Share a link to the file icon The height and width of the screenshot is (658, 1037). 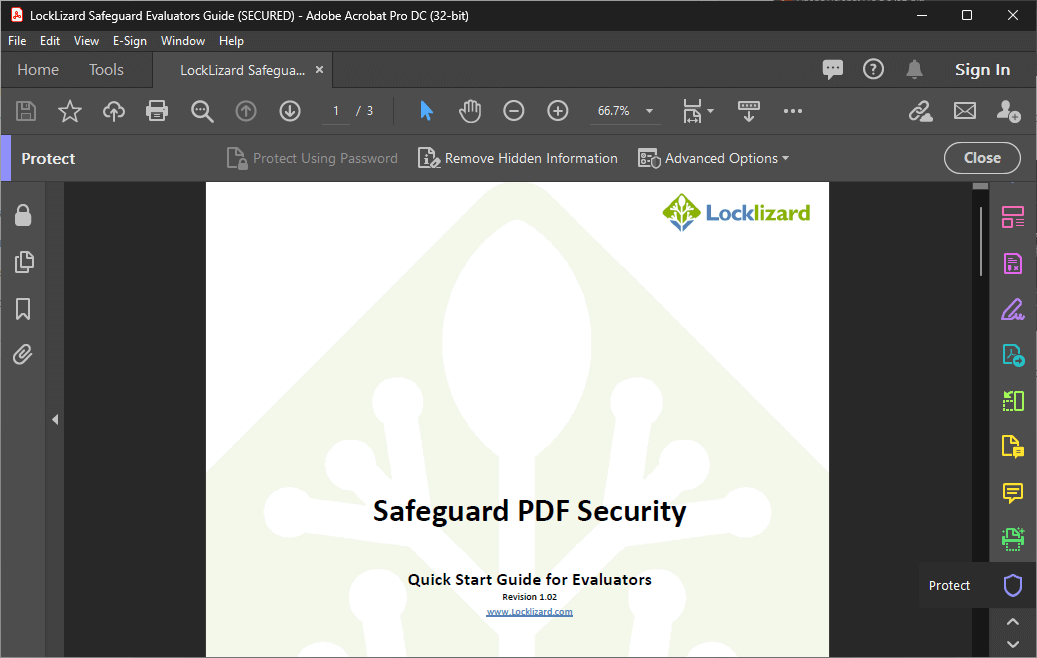[920, 111]
